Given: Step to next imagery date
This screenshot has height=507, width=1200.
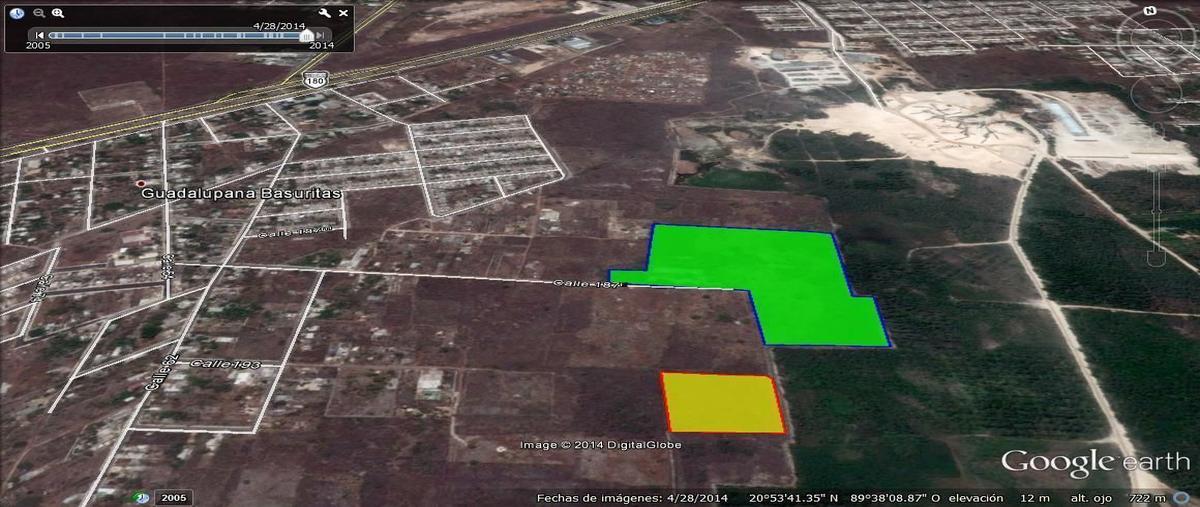Looking at the screenshot, I should click(320, 35).
